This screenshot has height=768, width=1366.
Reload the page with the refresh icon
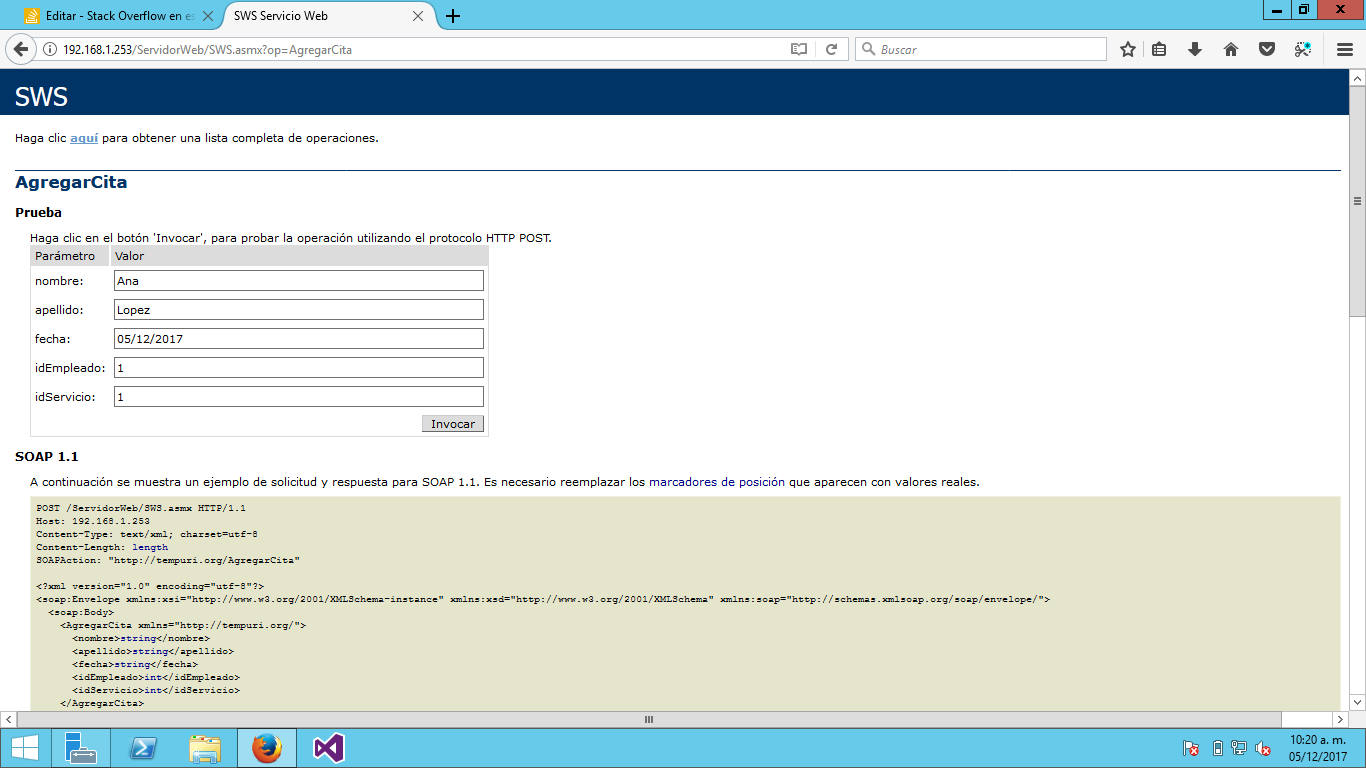pyautogui.click(x=831, y=49)
